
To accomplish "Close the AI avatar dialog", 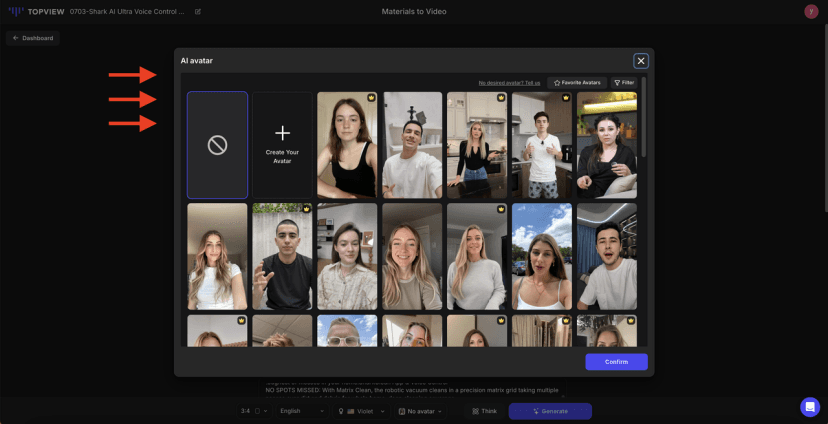I will [x=641, y=61].
